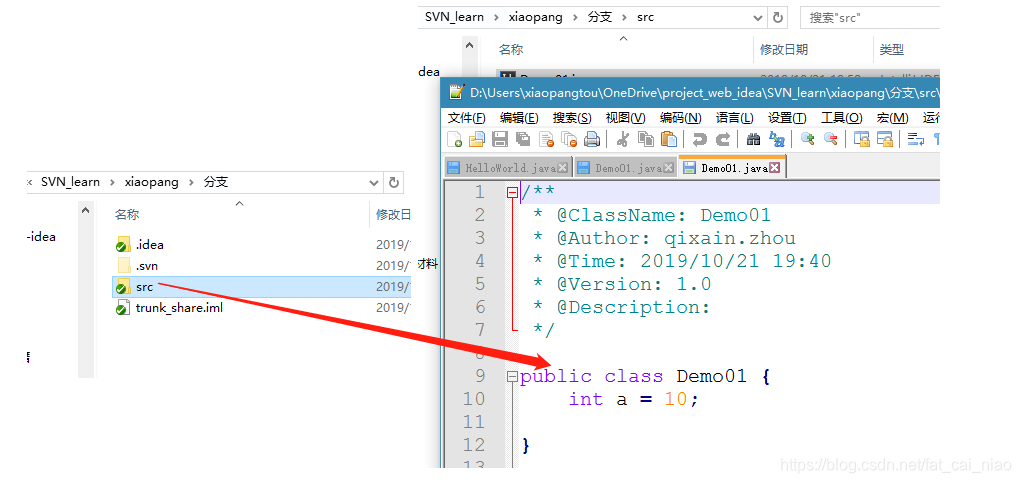Click the Find binoculars toolbar icon
The width and height of the screenshot is (1021, 483).
tap(753, 139)
